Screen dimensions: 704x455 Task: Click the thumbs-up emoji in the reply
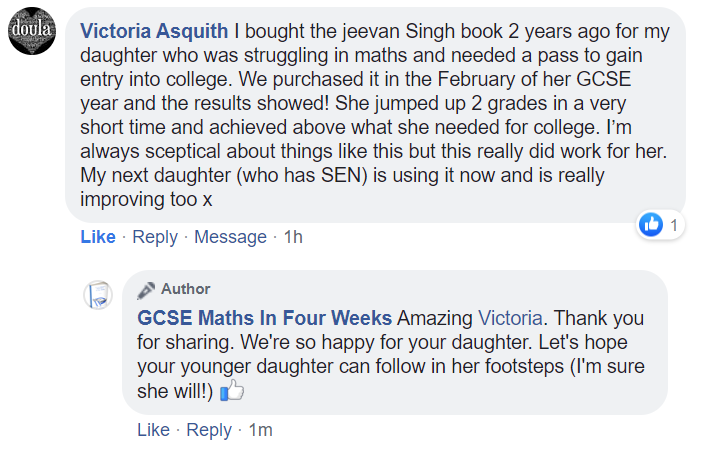tap(232, 392)
